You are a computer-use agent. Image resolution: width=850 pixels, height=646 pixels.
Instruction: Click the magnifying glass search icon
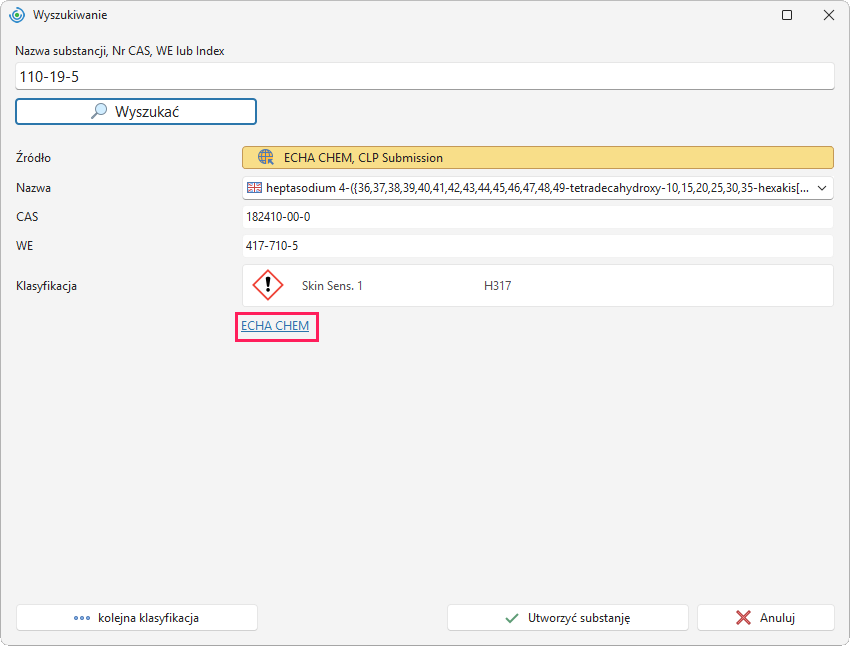[99, 111]
